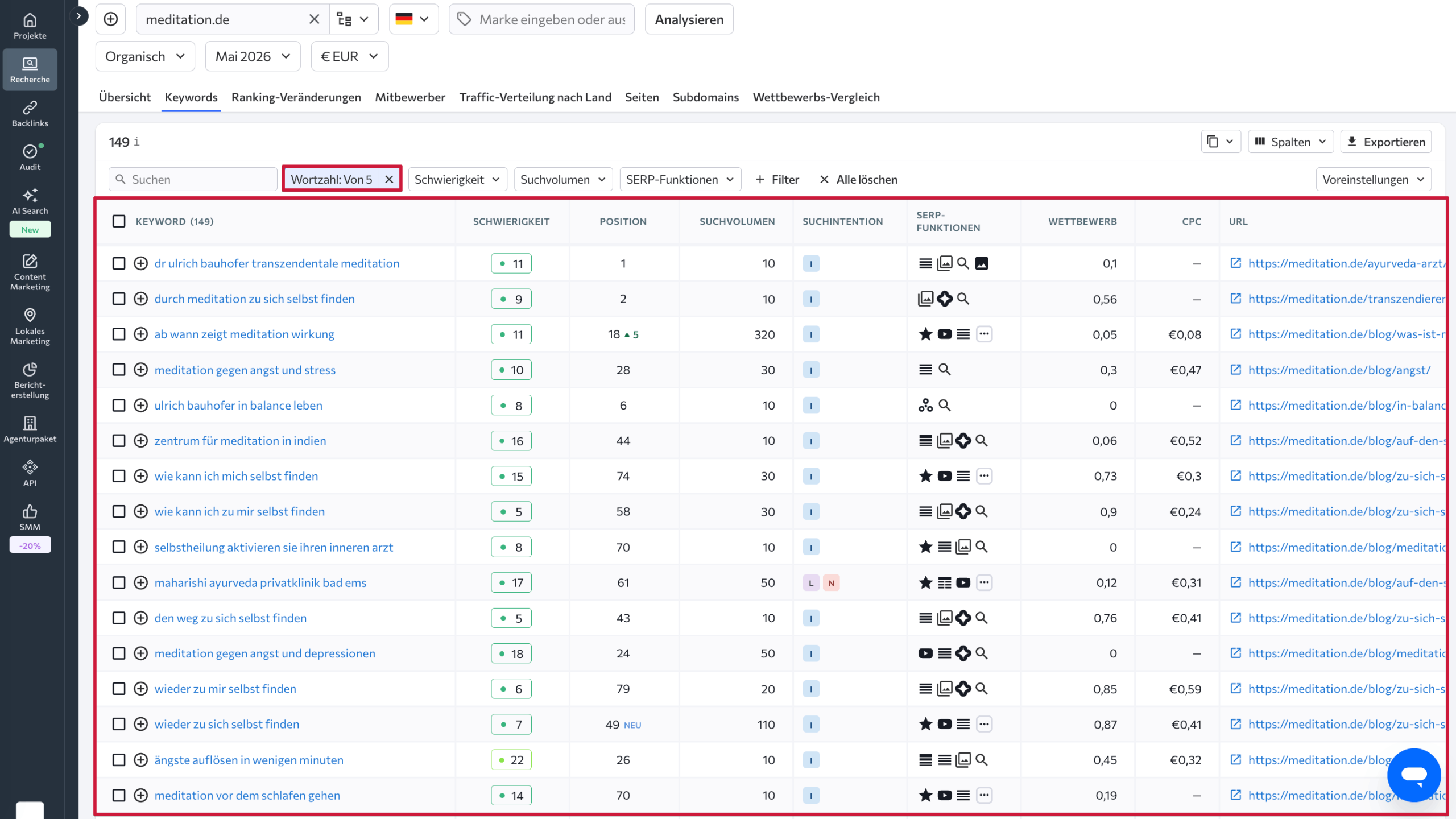The image size is (1456, 819).
Task: Open the Backlinks sidebar section
Action: coord(30,114)
